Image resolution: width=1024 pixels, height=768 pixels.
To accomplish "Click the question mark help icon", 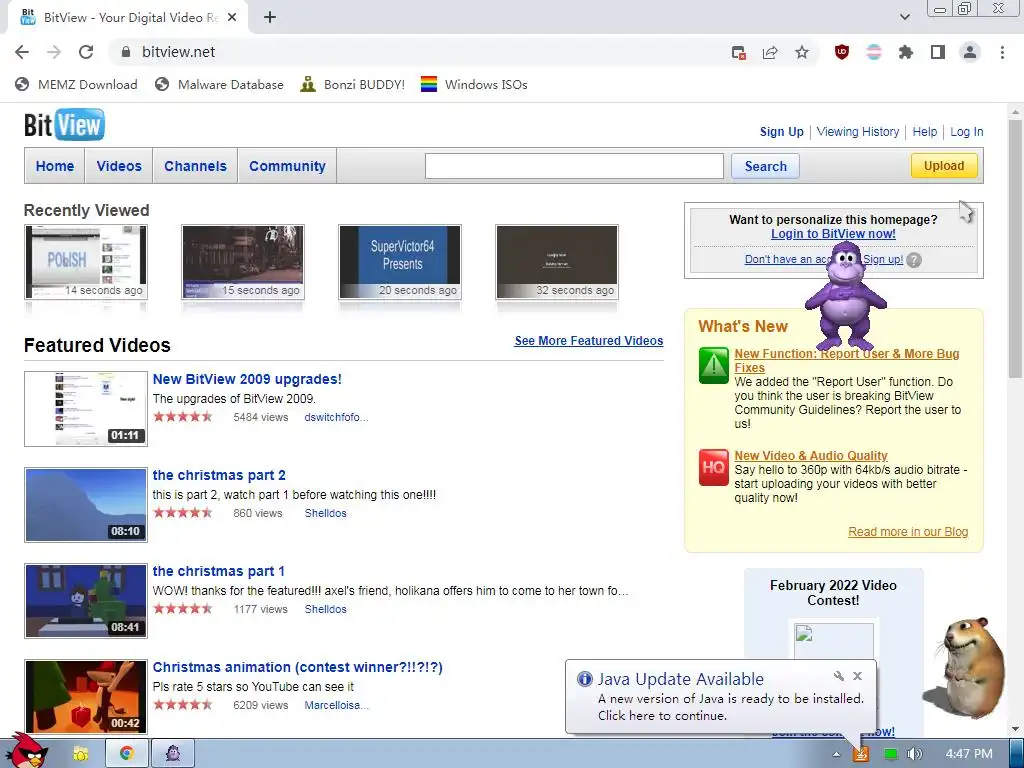I will [914, 260].
